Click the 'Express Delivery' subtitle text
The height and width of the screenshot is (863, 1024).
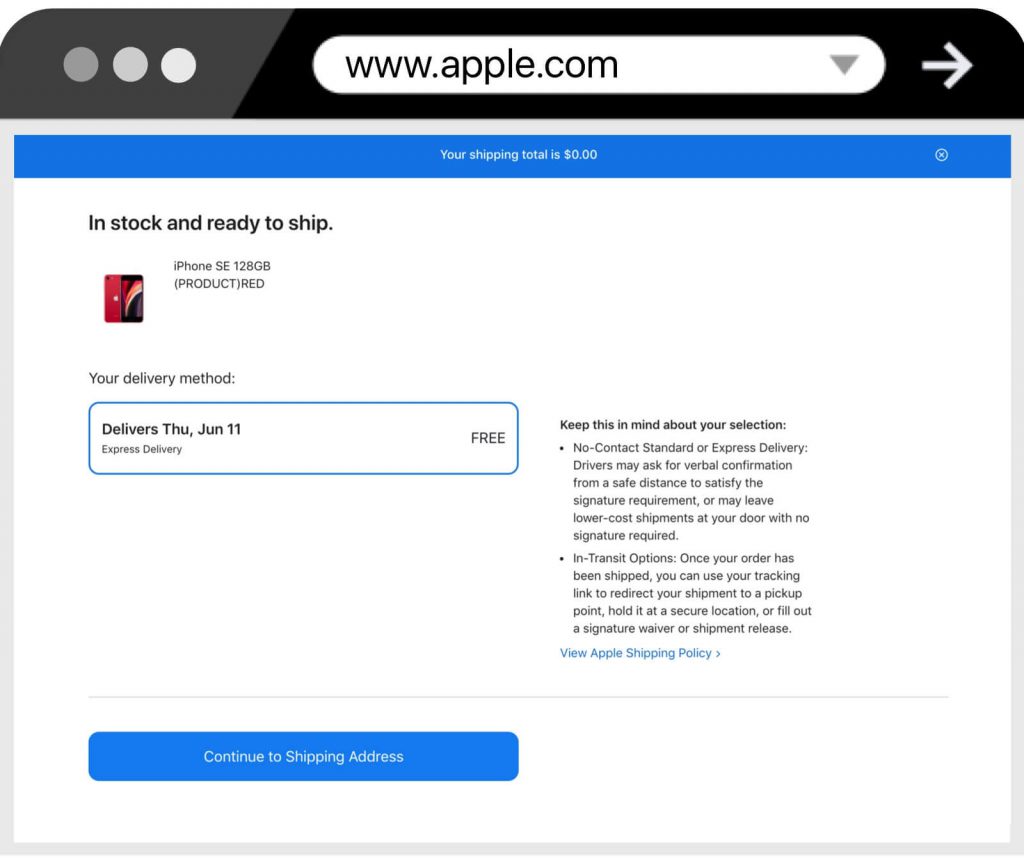click(x=142, y=449)
